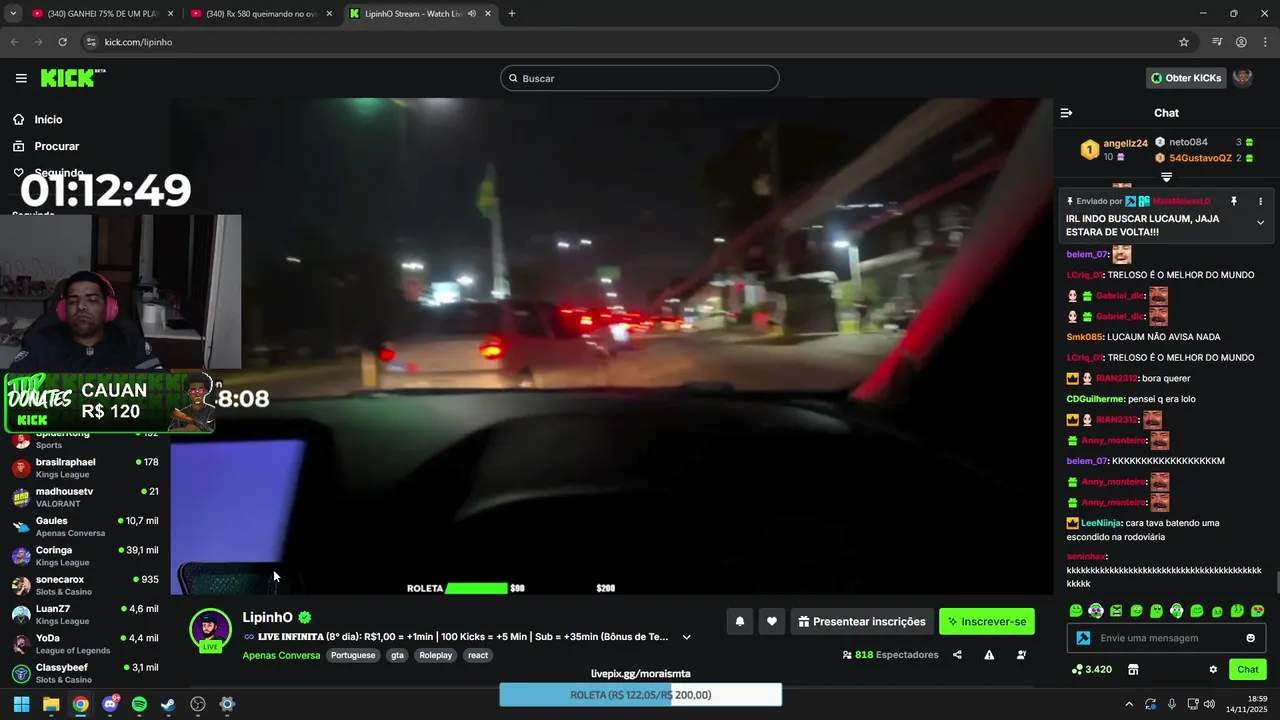
Task: Click the LeeNiinja username in chat
Action: [x=1101, y=523]
